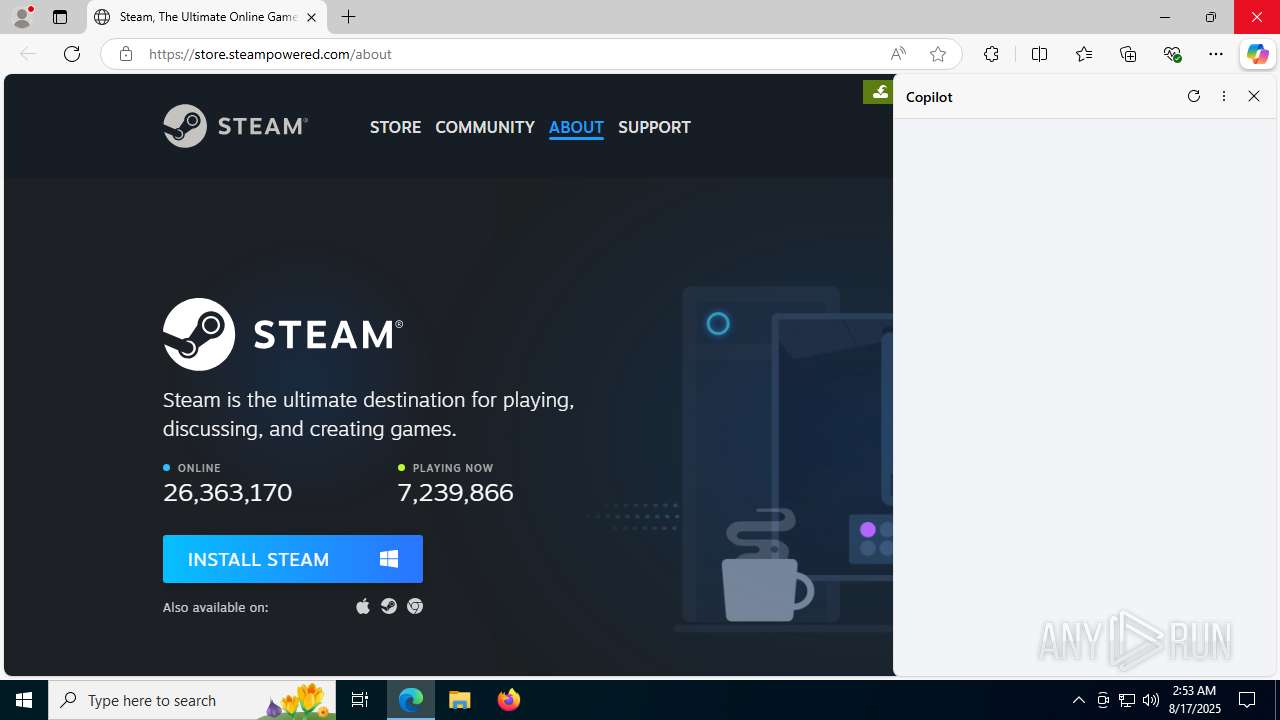
Task: Show hidden system tray icons
Action: 1078,700
